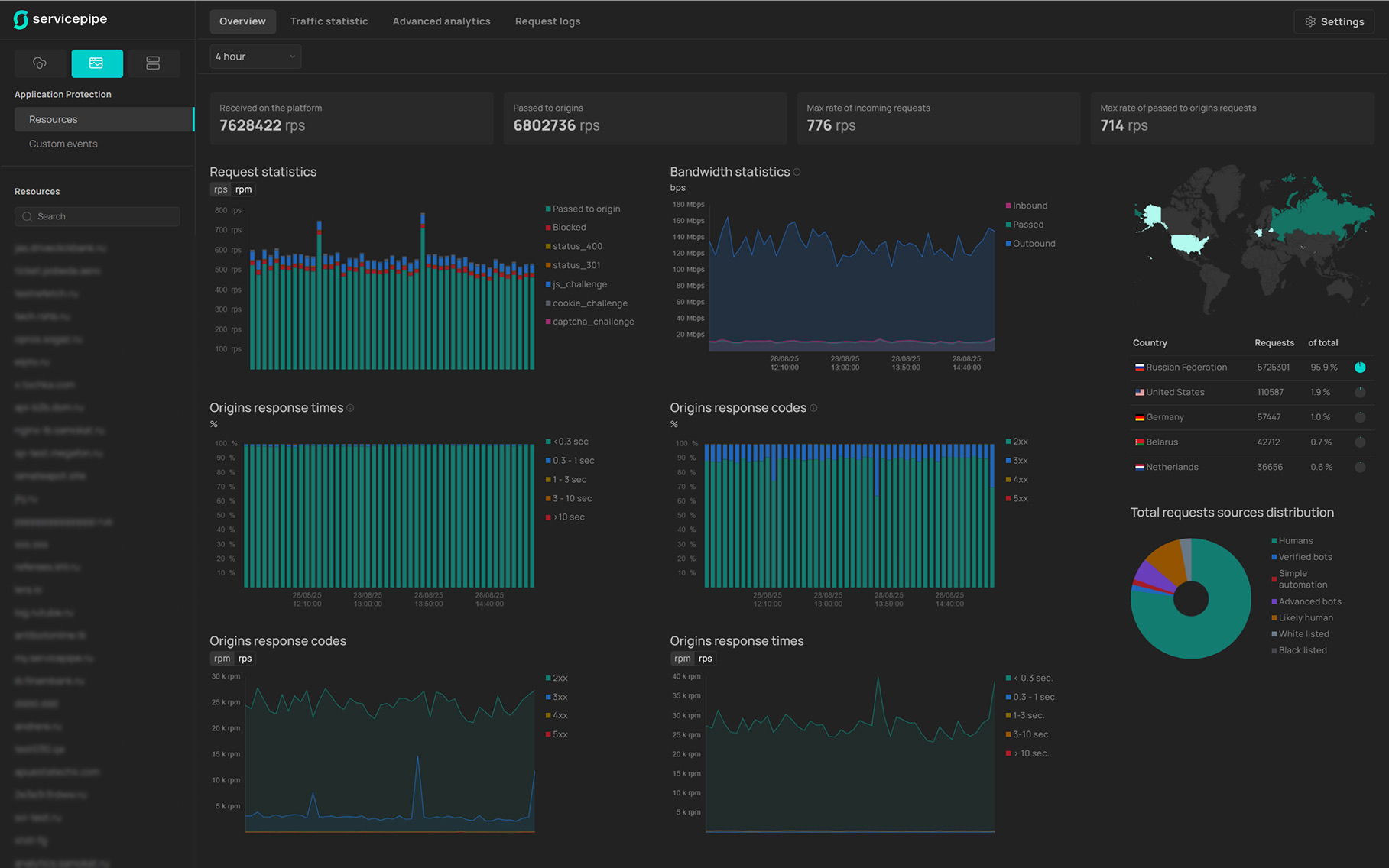This screenshot has height=868, width=1389.
Task: Open Custom events in the sidebar
Action: click(63, 144)
